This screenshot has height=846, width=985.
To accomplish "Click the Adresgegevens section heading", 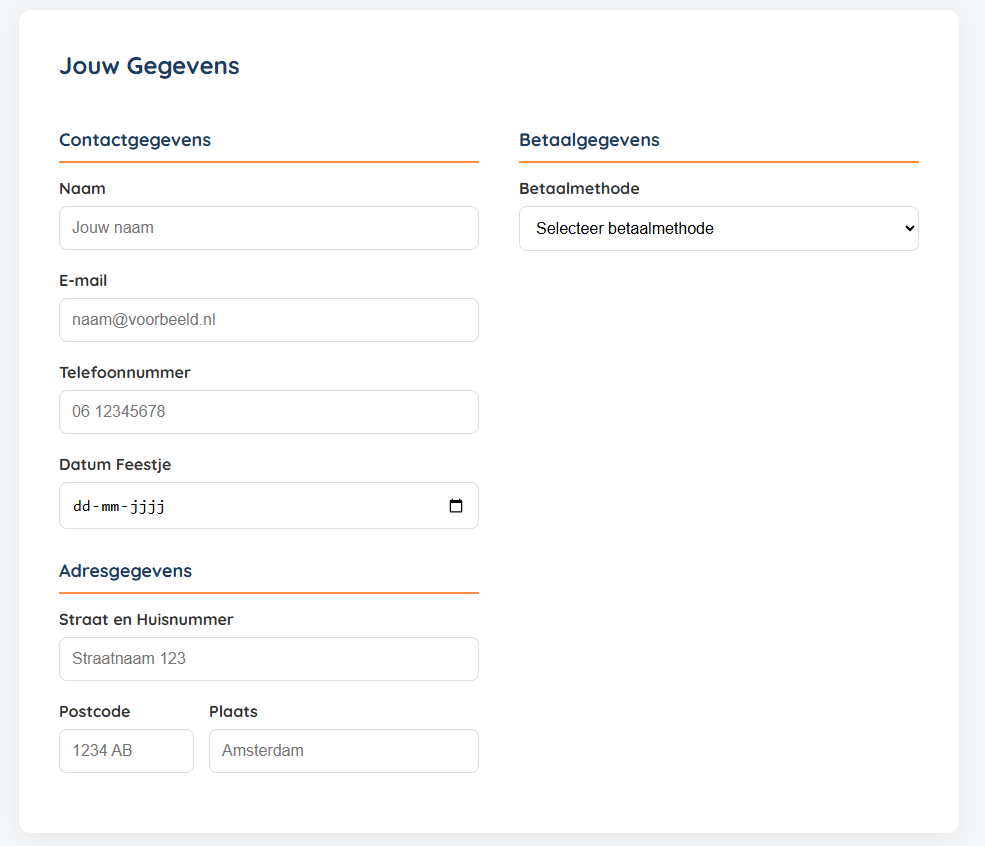I will (x=125, y=571).
